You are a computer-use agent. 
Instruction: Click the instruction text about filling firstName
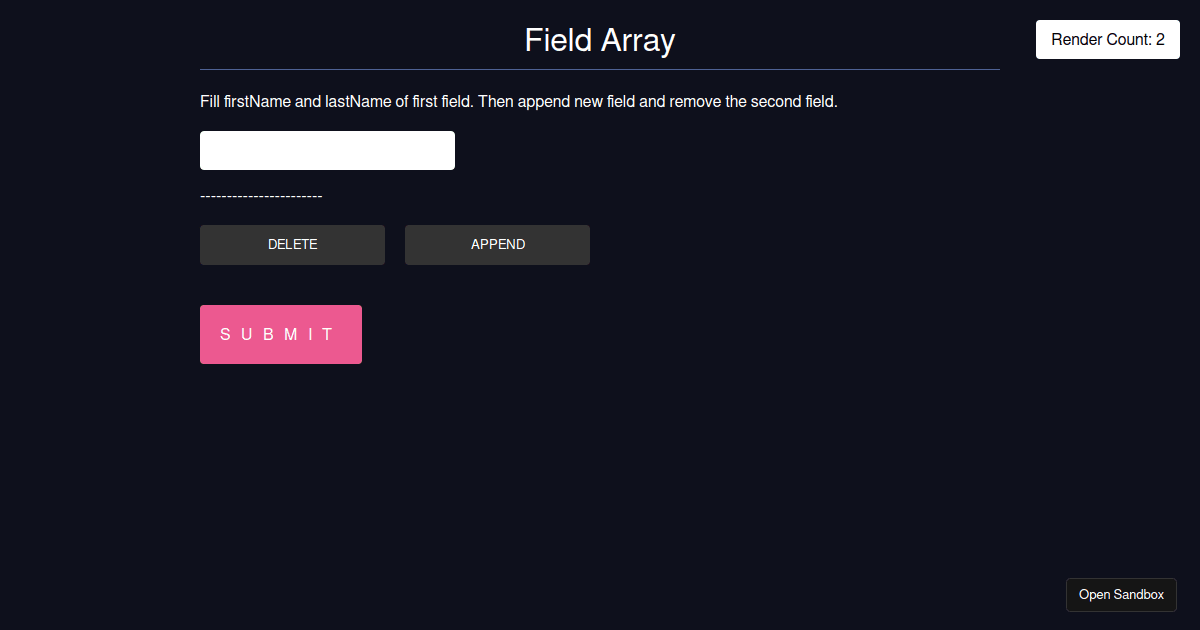(x=519, y=101)
